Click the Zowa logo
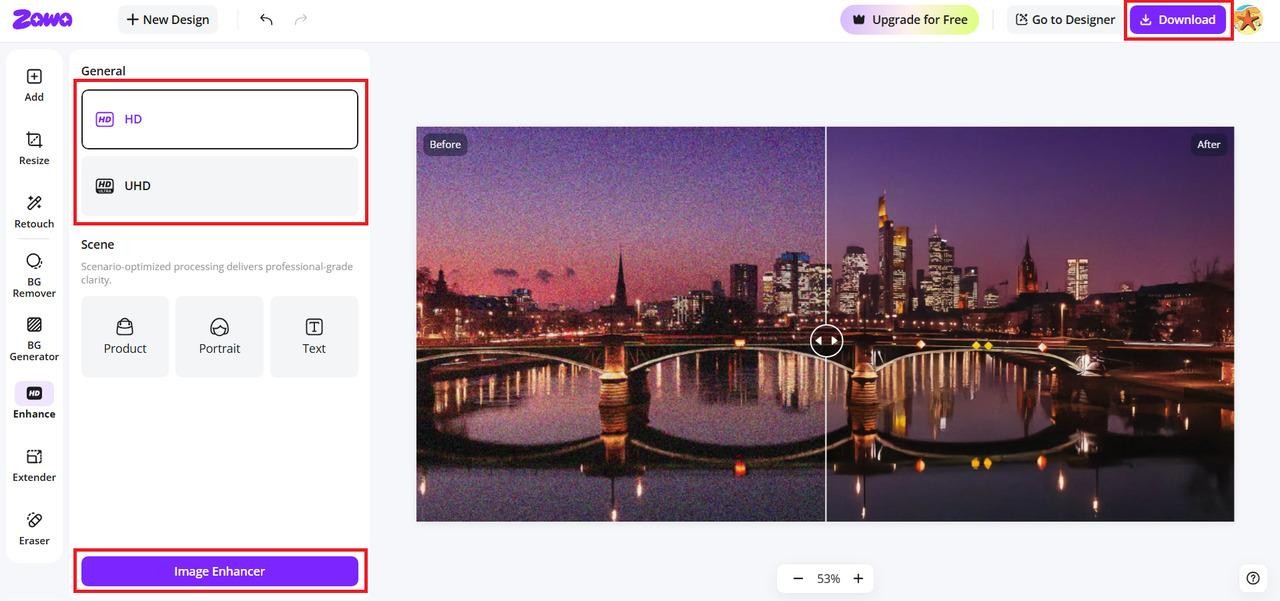Viewport: 1280px width, 601px height. (42, 19)
